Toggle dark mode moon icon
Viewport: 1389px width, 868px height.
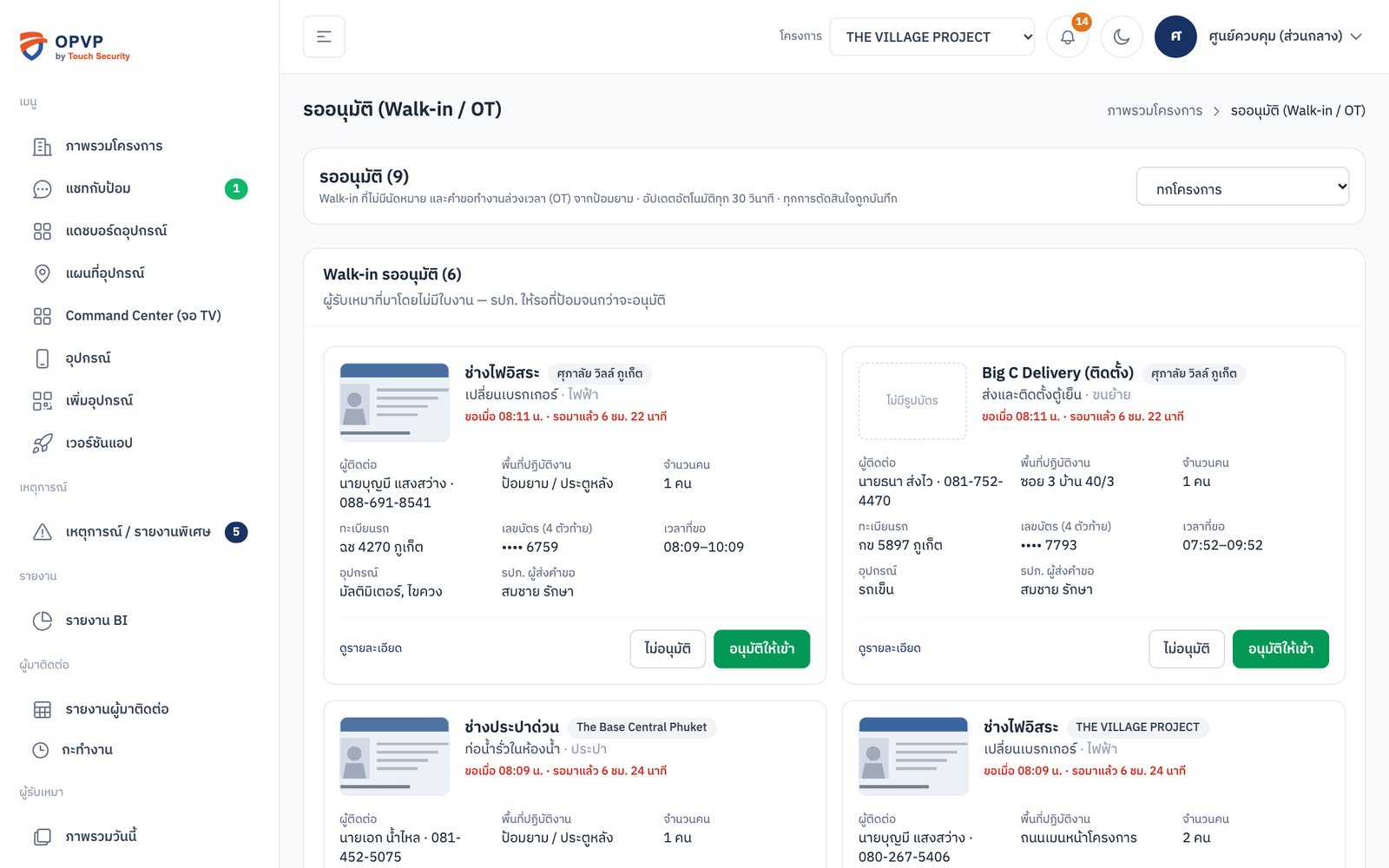click(1122, 36)
